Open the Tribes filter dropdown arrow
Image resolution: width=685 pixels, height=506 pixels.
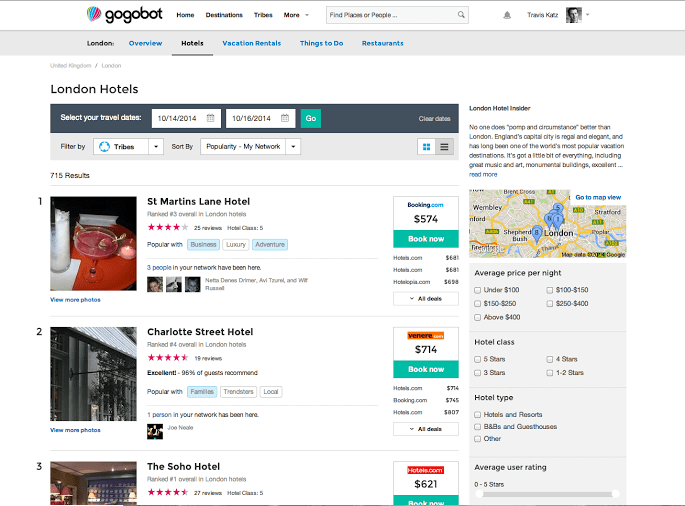pos(156,147)
